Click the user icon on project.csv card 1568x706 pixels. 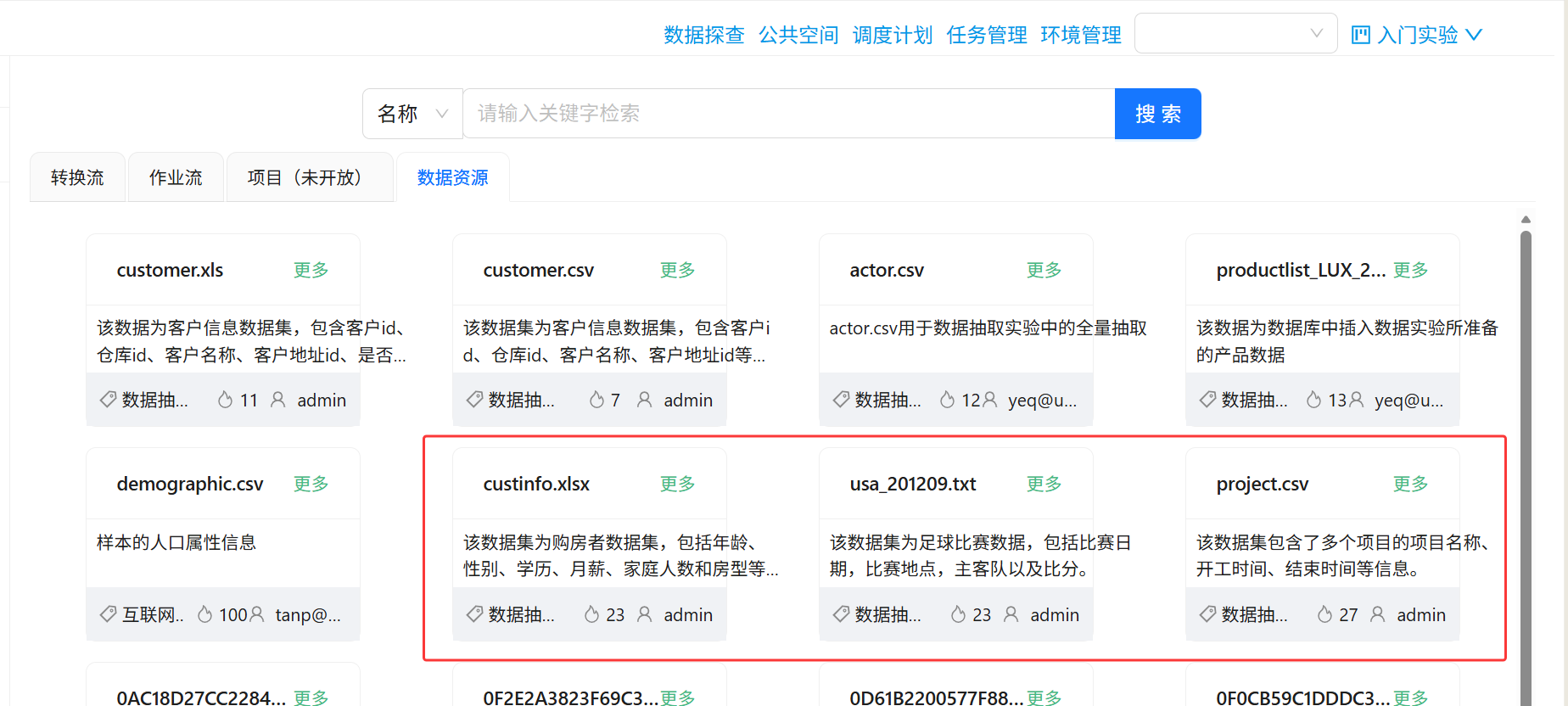[x=1378, y=614]
